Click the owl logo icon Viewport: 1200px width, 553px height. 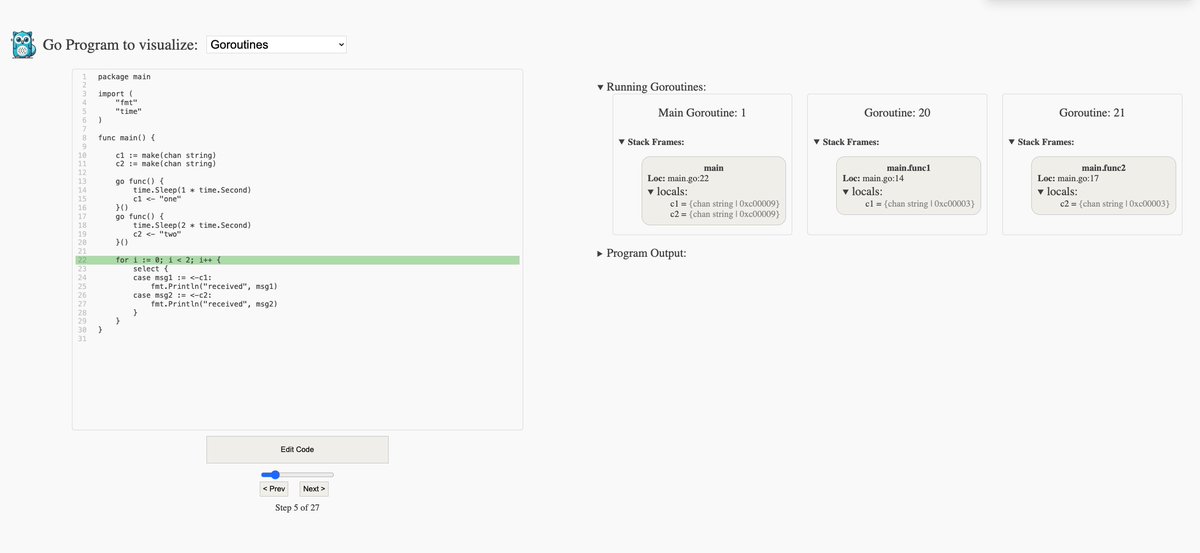[x=23, y=45]
